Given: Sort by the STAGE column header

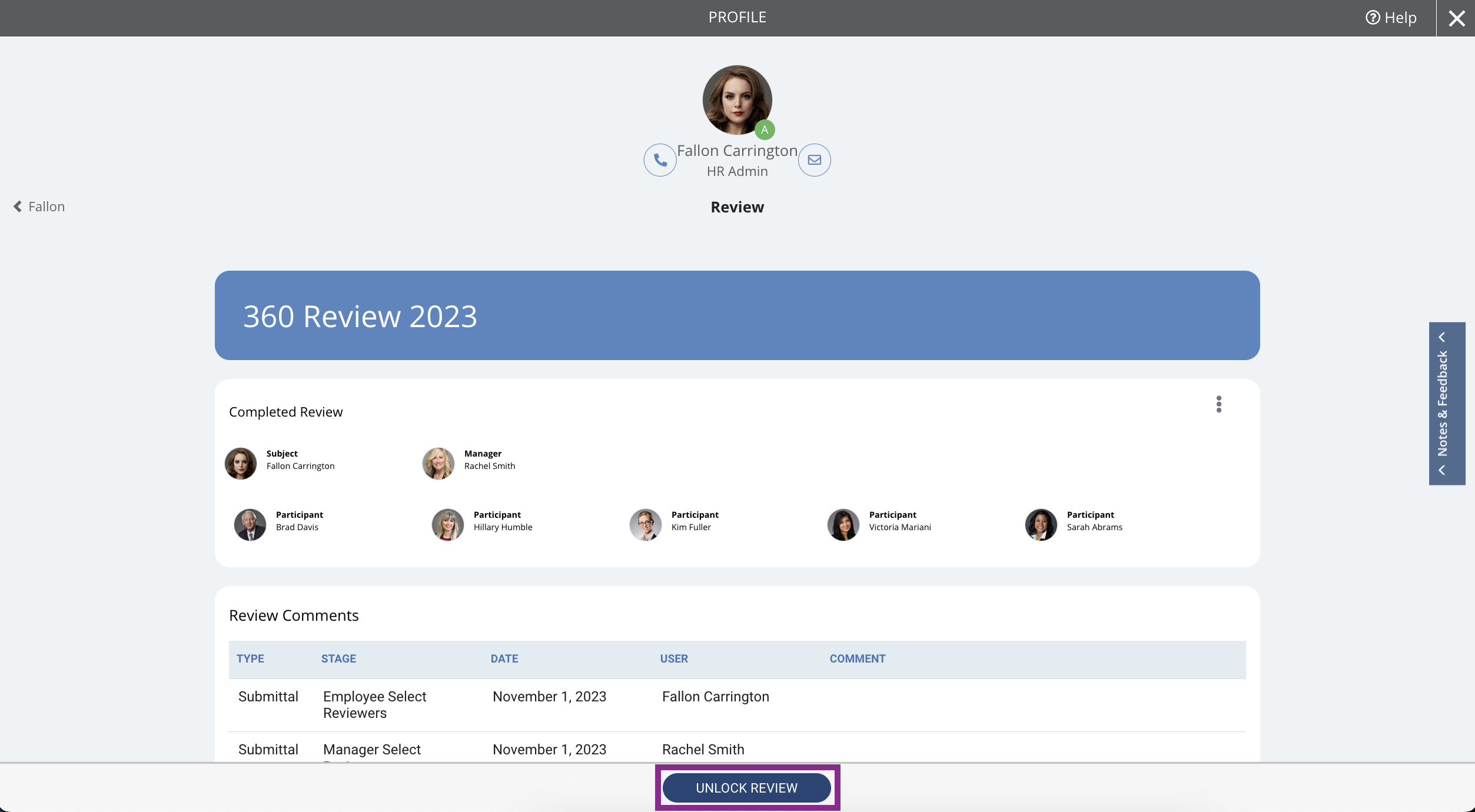Looking at the screenshot, I should (x=338, y=659).
